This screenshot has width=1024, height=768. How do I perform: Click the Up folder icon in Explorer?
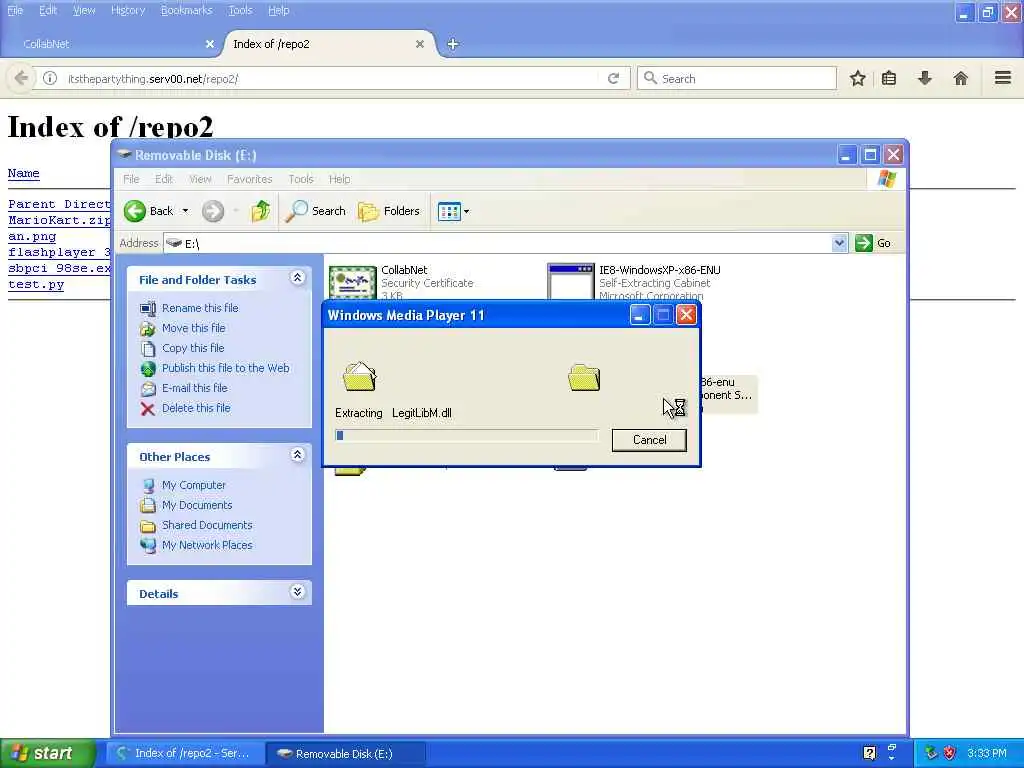click(x=260, y=211)
